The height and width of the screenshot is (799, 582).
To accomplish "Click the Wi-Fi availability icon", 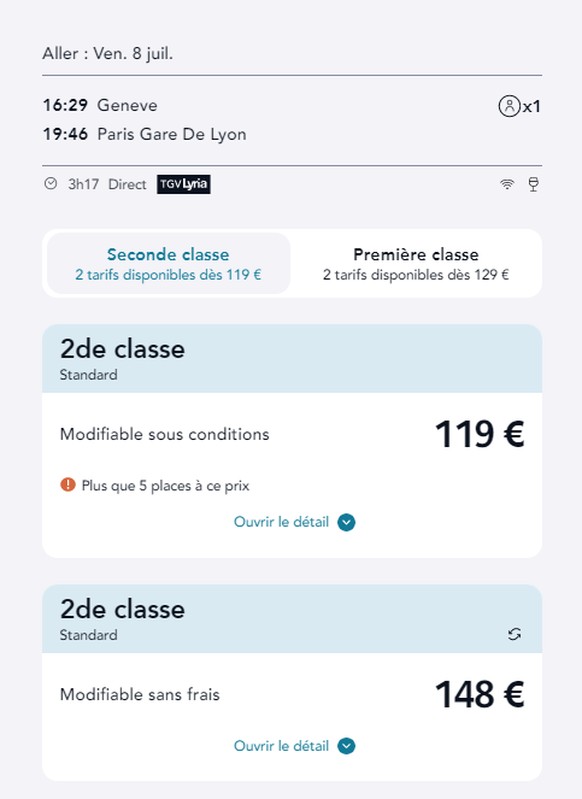I will [x=507, y=184].
